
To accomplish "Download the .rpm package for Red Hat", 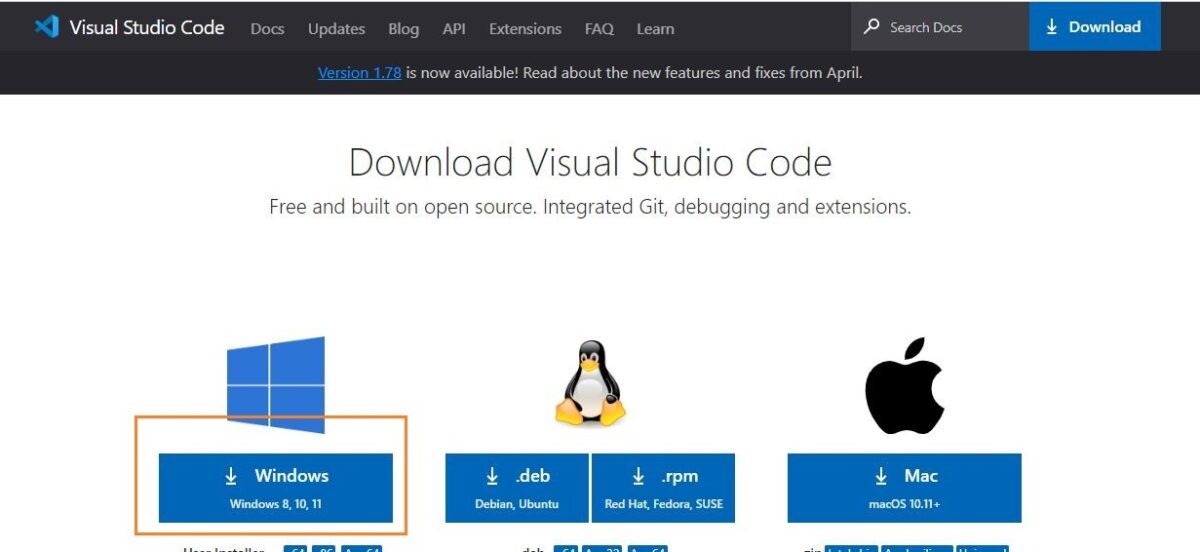I will [x=664, y=487].
